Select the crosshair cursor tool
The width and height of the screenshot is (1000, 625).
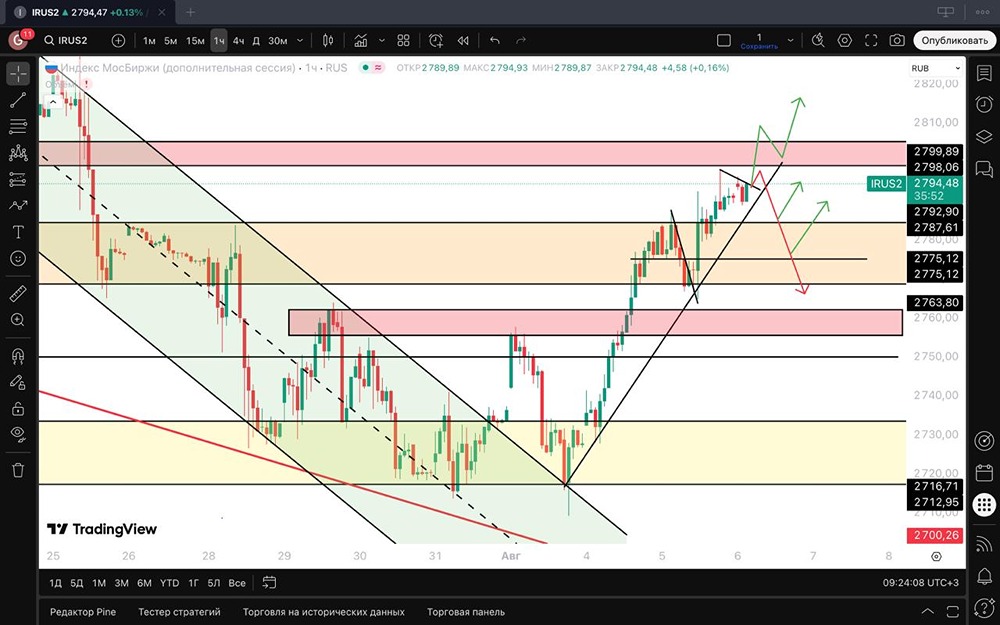click(18, 75)
